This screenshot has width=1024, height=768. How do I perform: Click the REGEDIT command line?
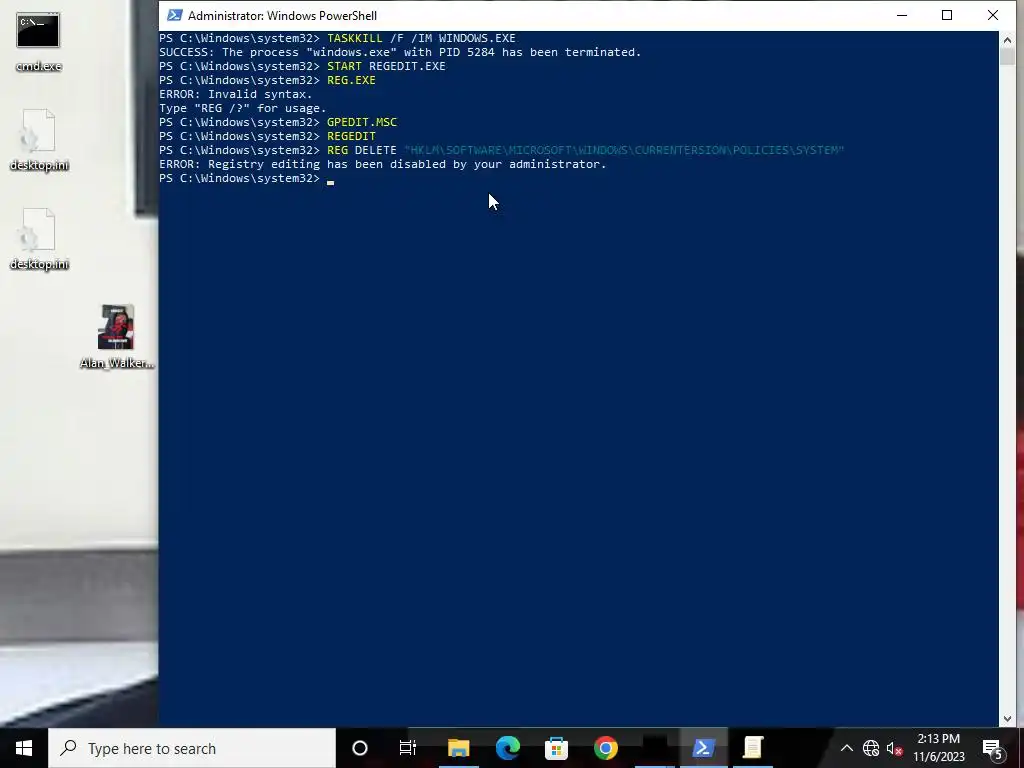(267, 136)
